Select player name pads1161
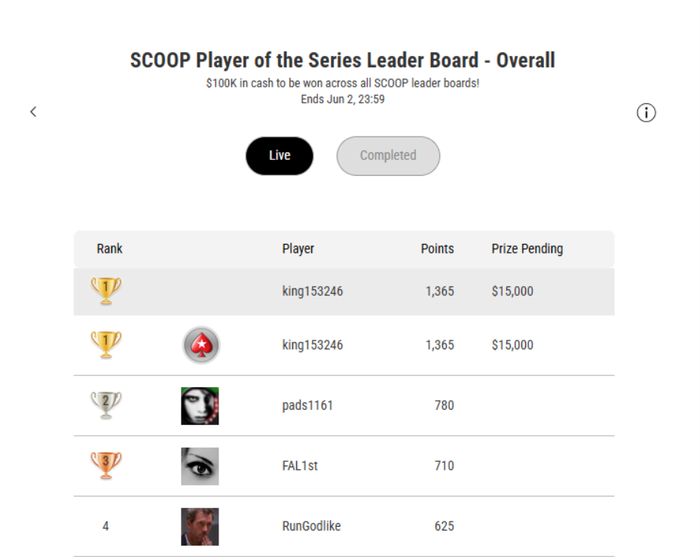 coord(308,405)
